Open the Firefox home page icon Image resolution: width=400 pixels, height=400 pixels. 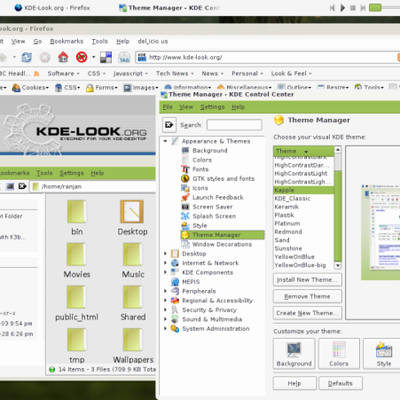63,57
